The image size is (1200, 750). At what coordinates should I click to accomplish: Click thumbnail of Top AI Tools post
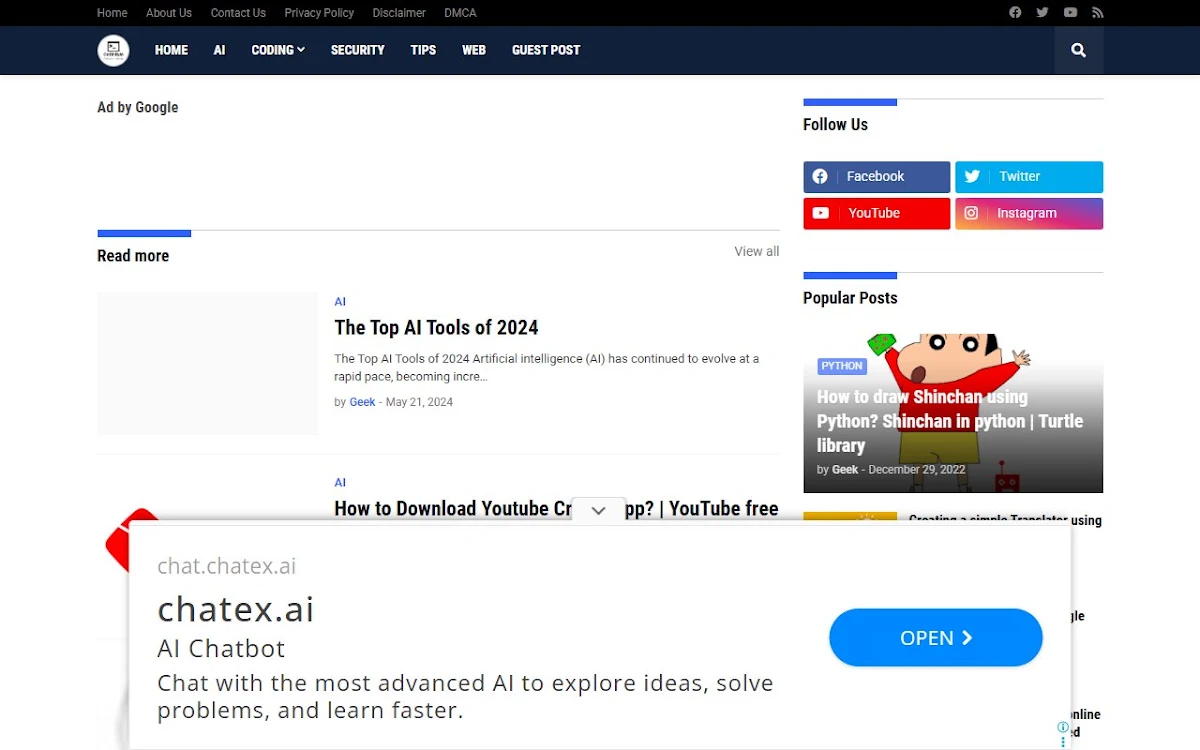[207, 363]
